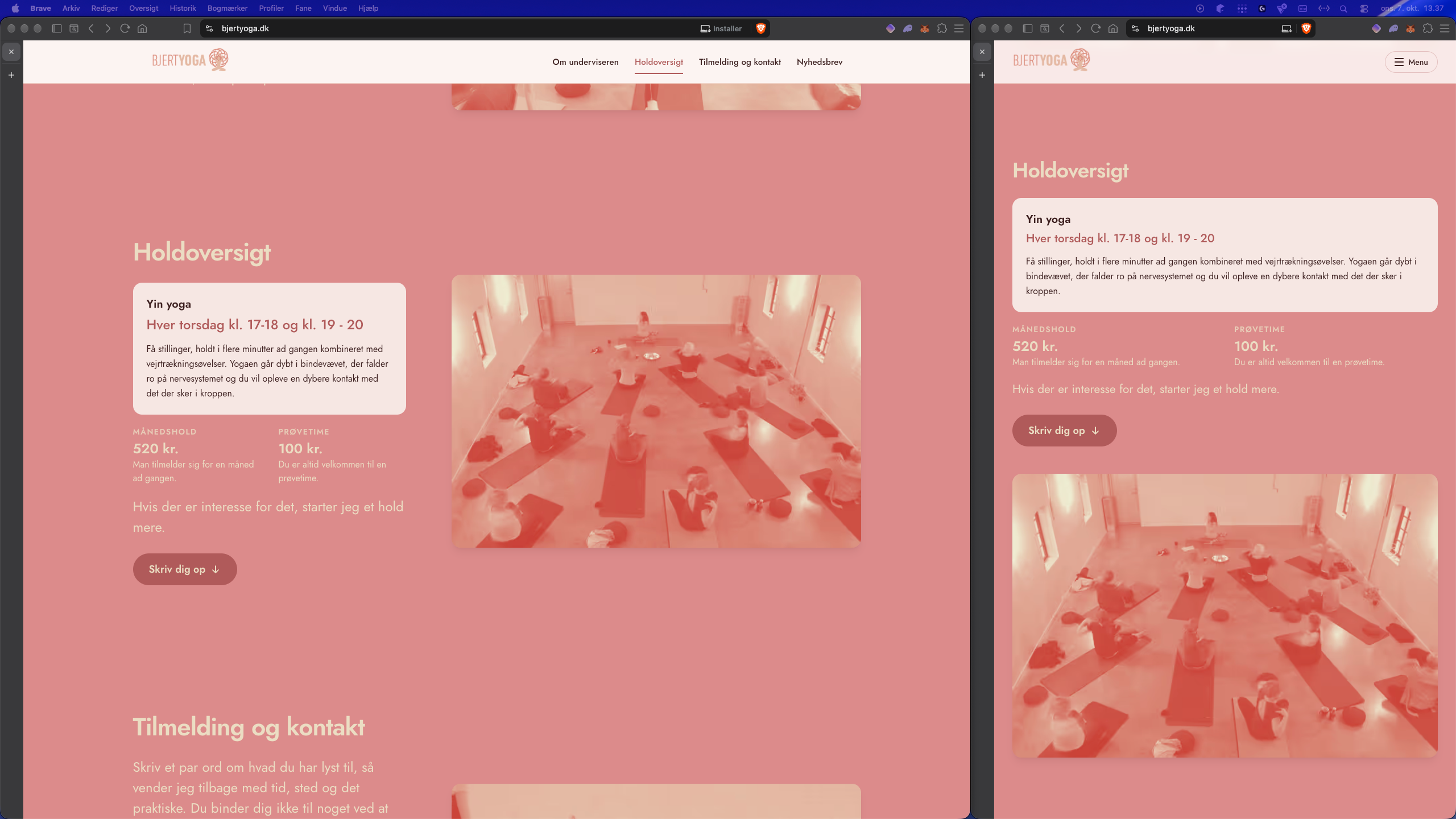Open the MetaMask fox extension in the right window
Screen dimensions: 1456x819
(x=1410, y=28)
